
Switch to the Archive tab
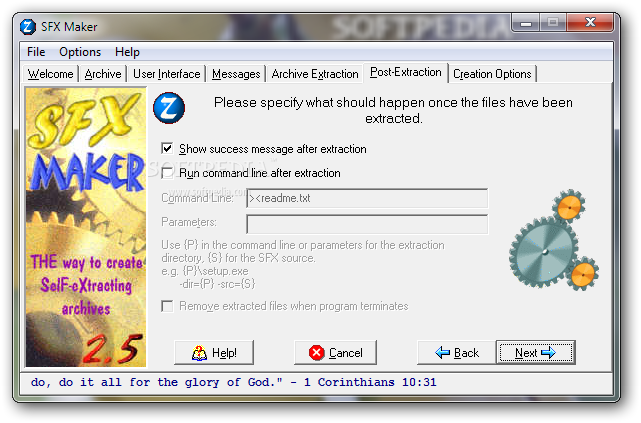pyautogui.click(x=103, y=74)
